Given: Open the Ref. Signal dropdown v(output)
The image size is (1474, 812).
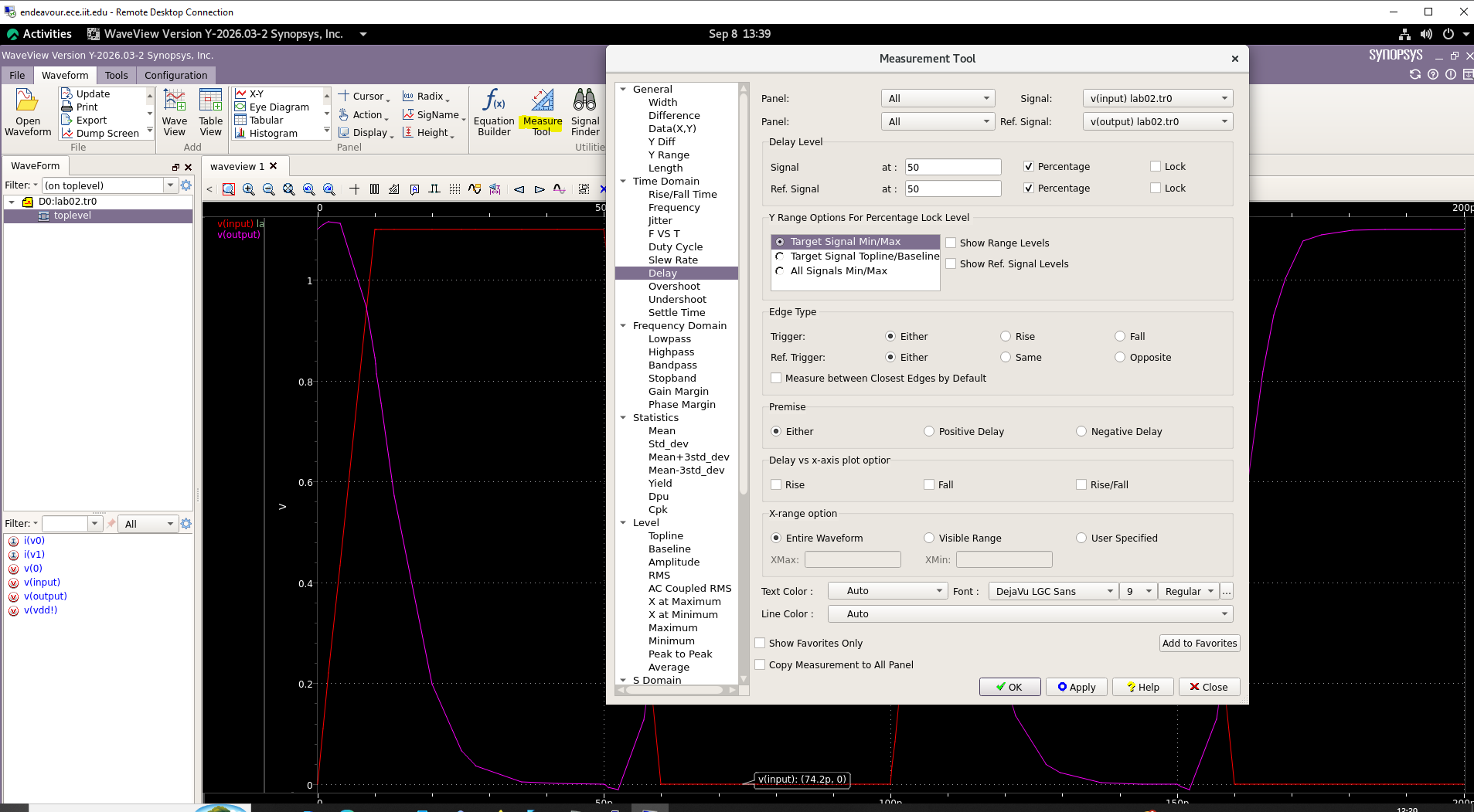Looking at the screenshot, I should coord(1158,121).
